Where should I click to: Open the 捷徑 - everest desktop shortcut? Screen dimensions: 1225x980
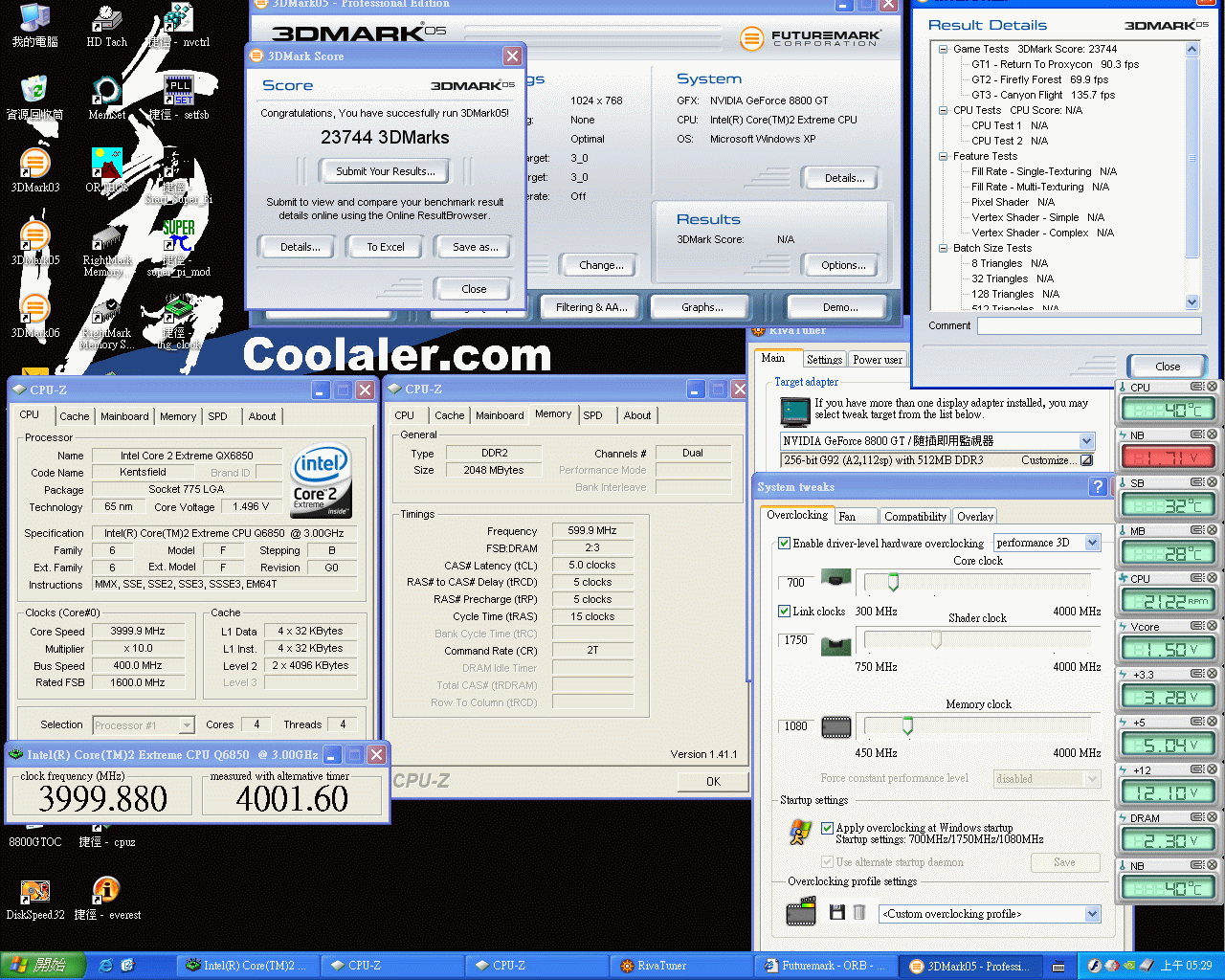point(106,898)
